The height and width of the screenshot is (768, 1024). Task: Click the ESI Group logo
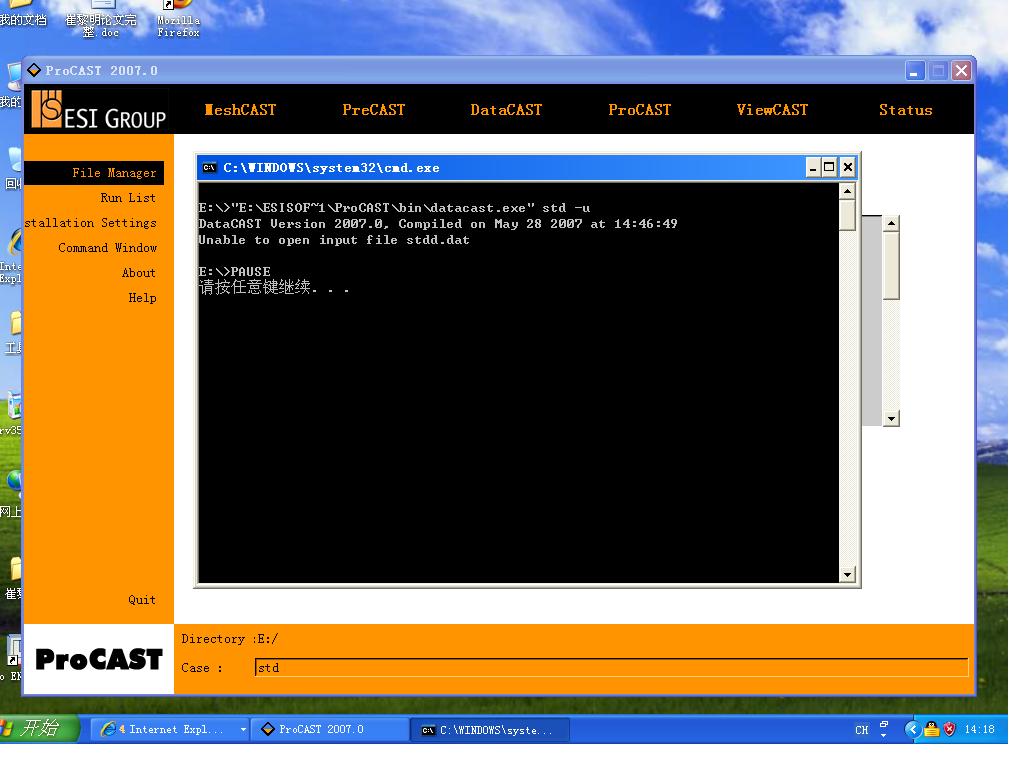[100, 111]
